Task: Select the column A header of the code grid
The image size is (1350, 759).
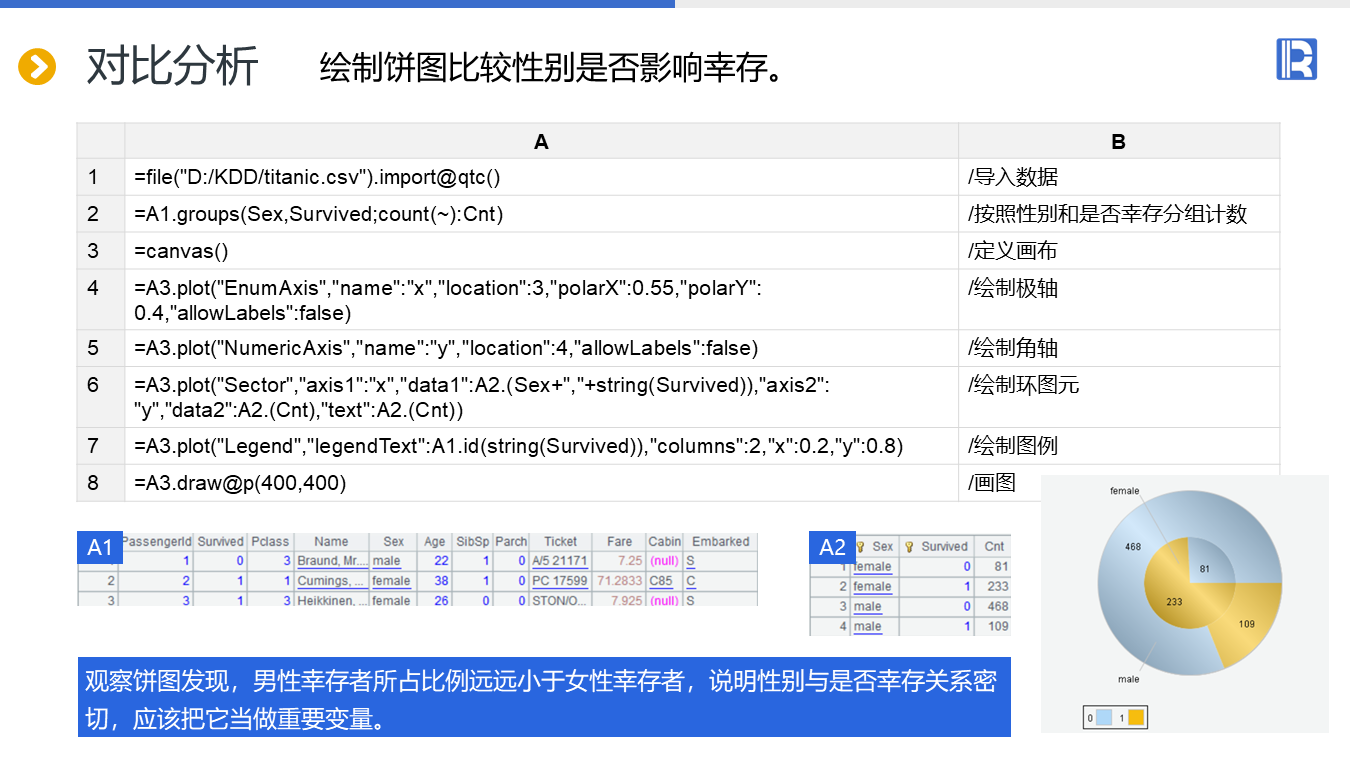Action: pos(541,141)
